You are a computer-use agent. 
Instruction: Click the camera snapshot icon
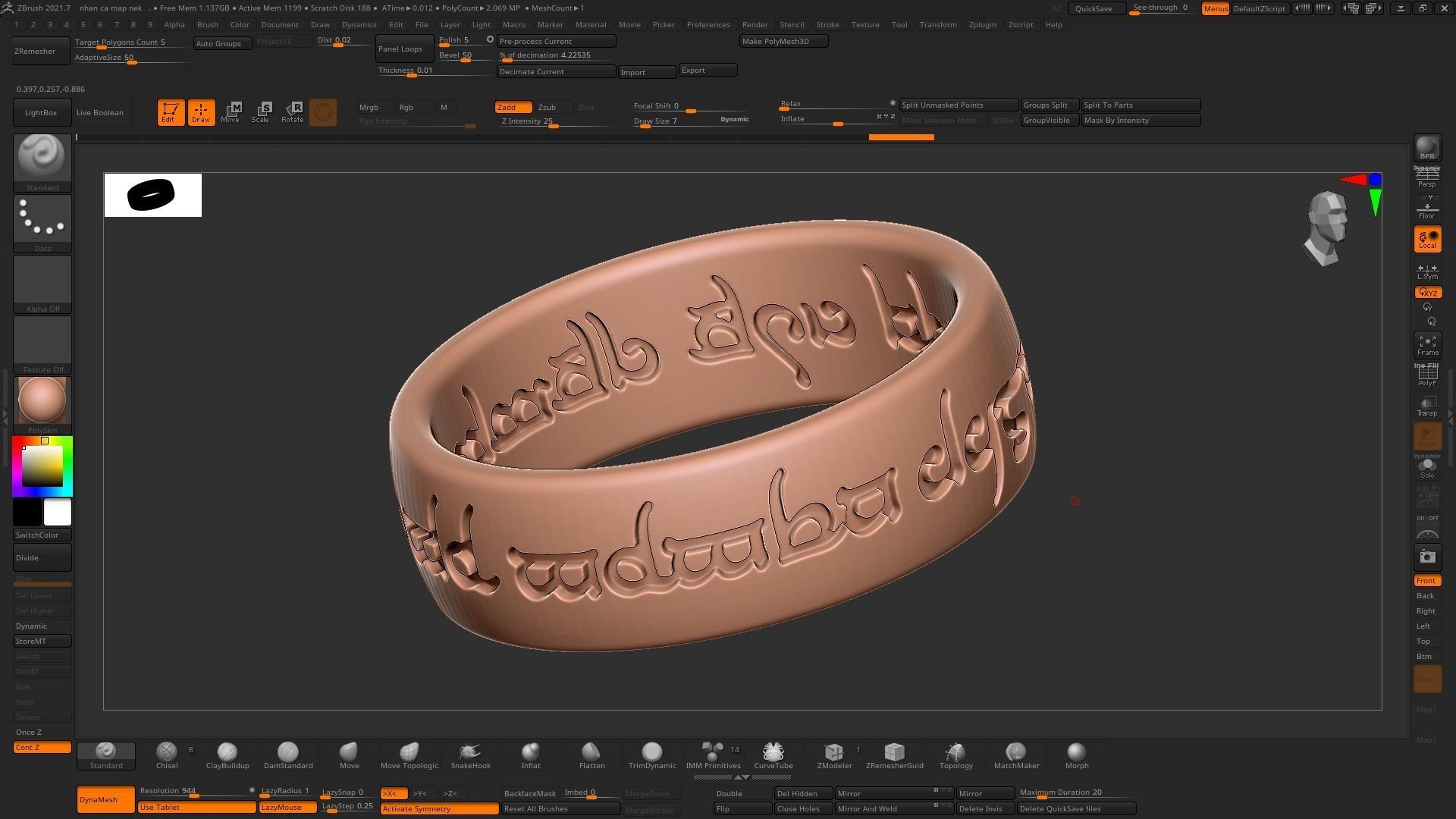[x=1427, y=557]
